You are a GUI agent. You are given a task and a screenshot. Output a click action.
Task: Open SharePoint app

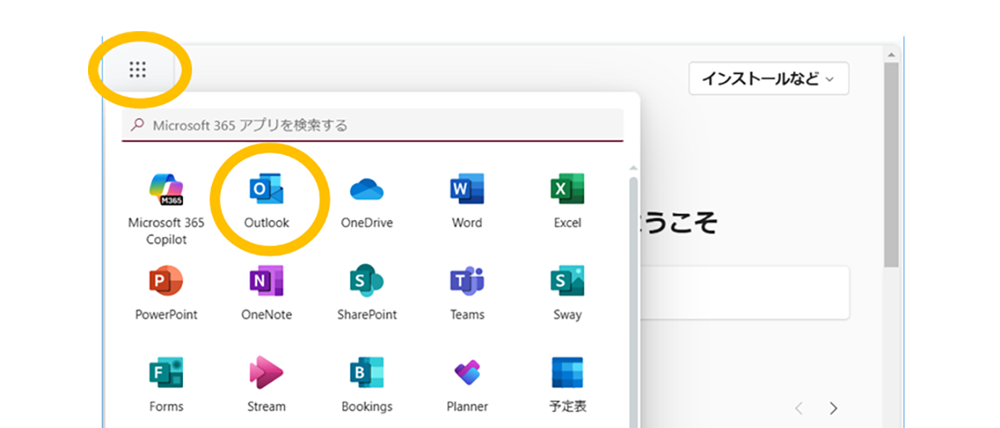pyautogui.click(x=367, y=282)
